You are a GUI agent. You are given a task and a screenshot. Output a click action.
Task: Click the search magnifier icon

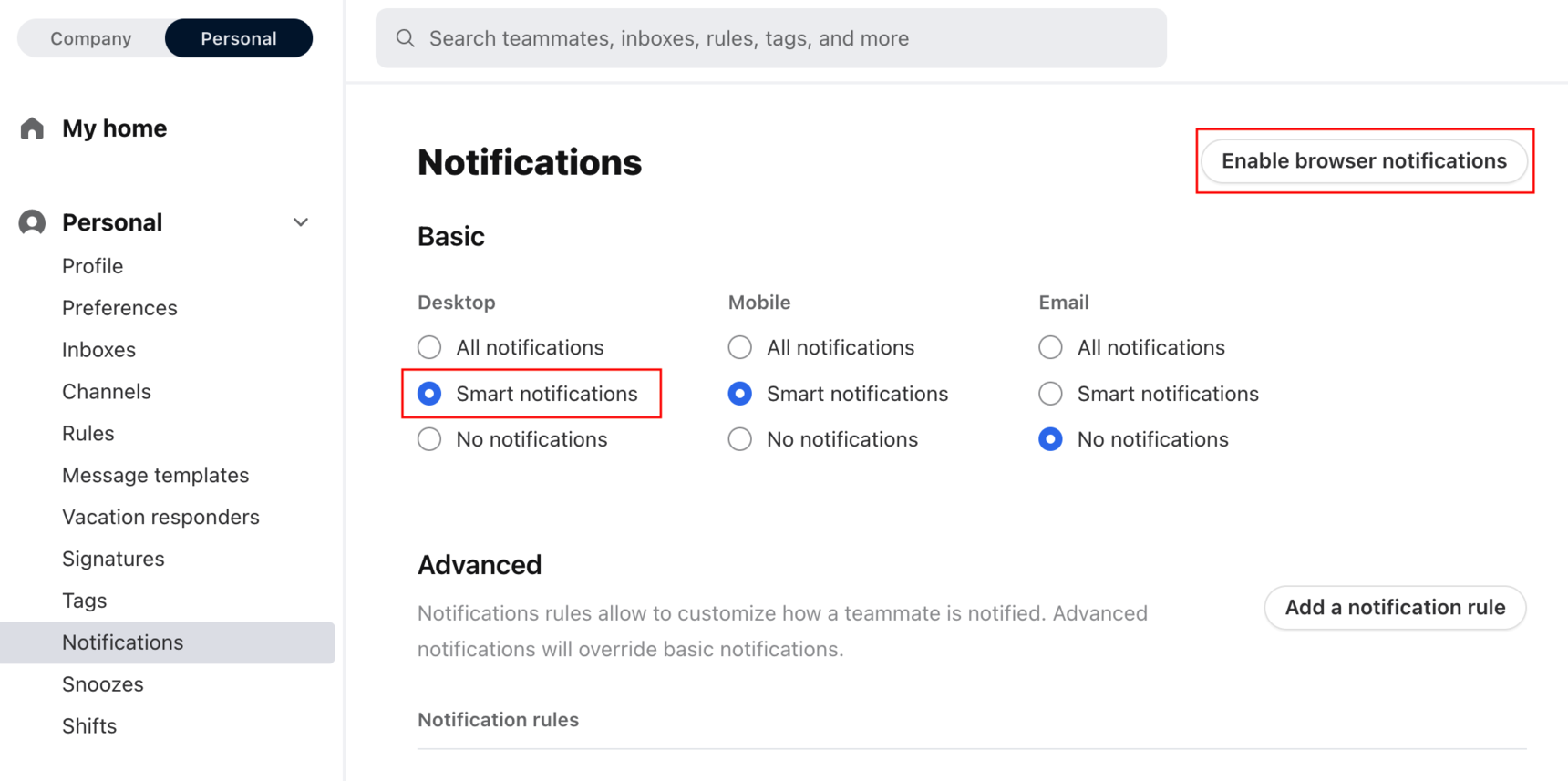406,38
